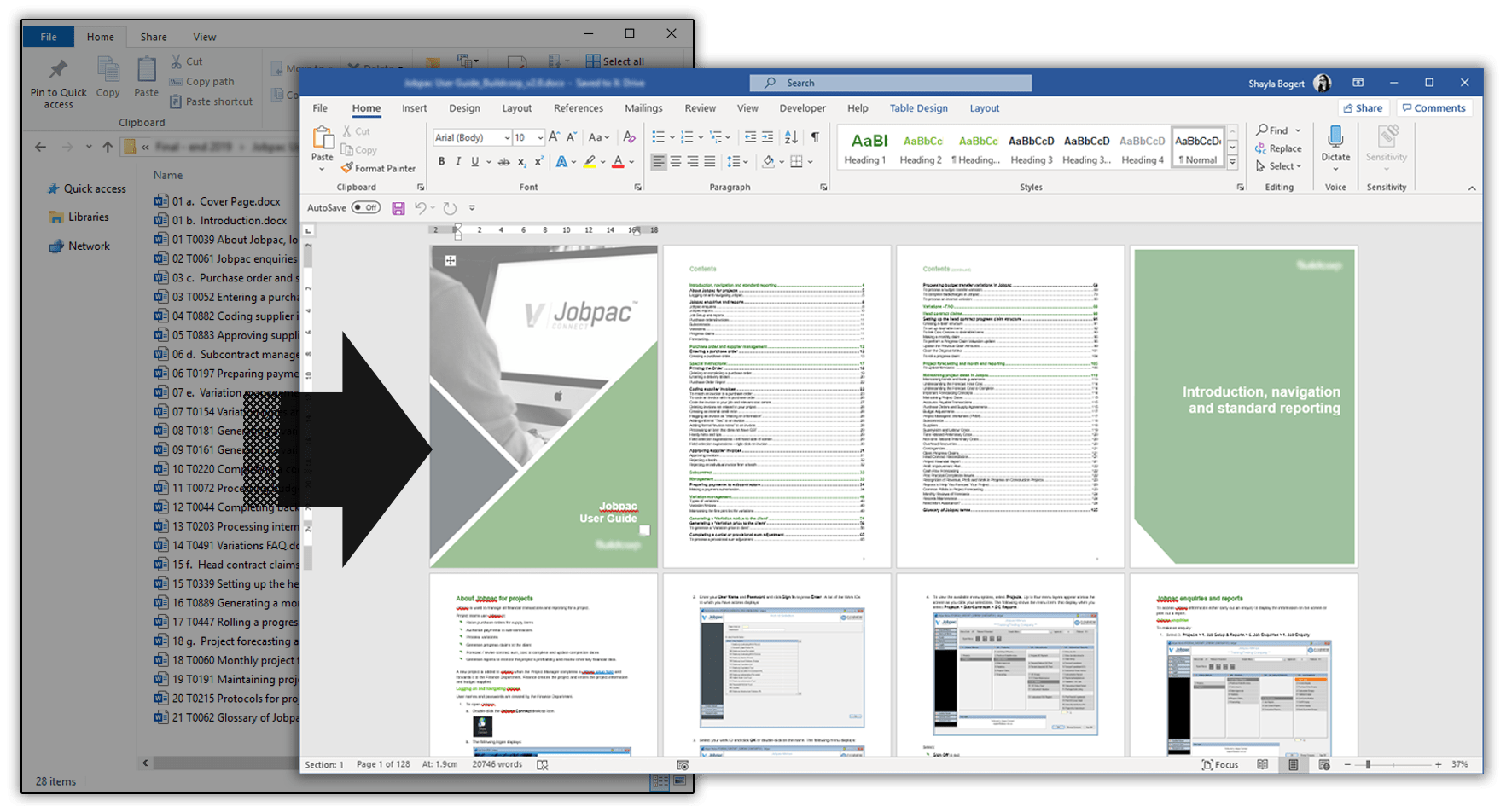
Task: Increase paragraph indent in Word
Action: coord(767,136)
